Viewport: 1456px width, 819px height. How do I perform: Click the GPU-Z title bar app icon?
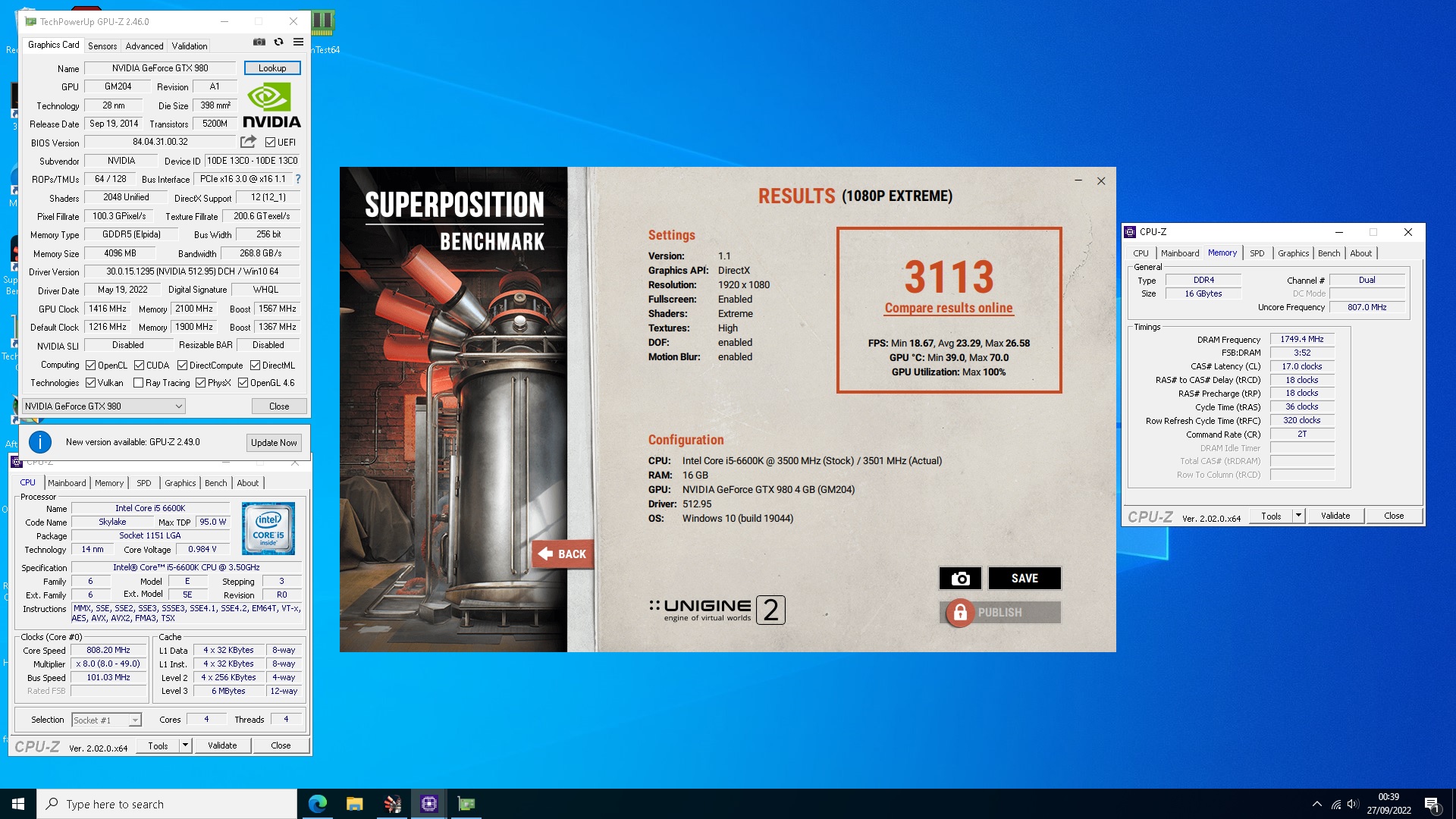[31, 21]
